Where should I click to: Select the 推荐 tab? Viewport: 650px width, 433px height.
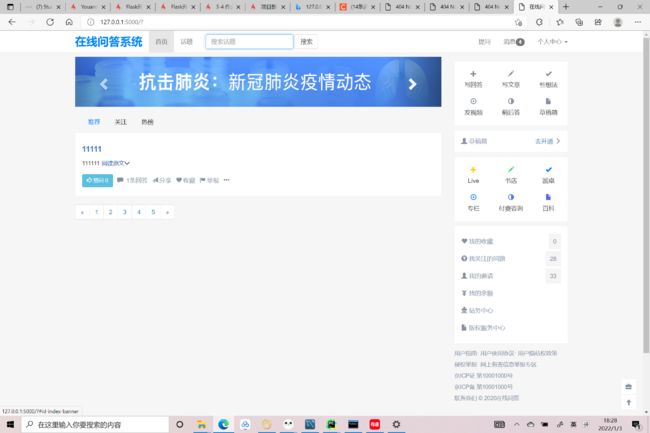(x=94, y=121)
